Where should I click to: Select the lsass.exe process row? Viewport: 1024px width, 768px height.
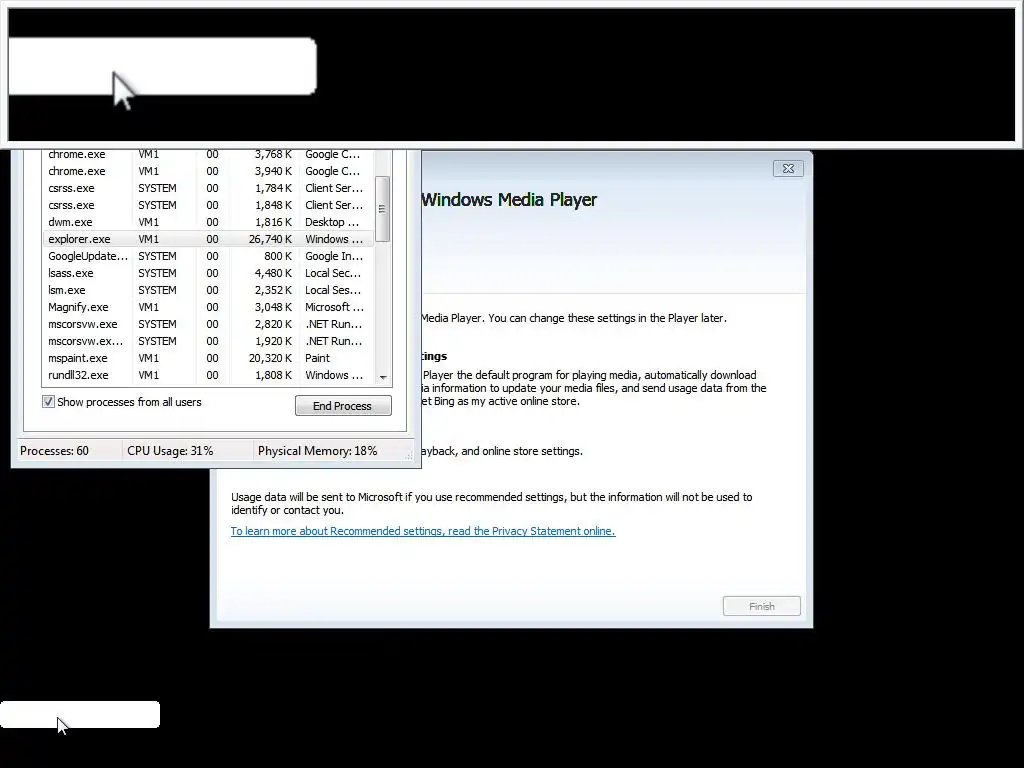pyautogui.click(x=209, y=273)
